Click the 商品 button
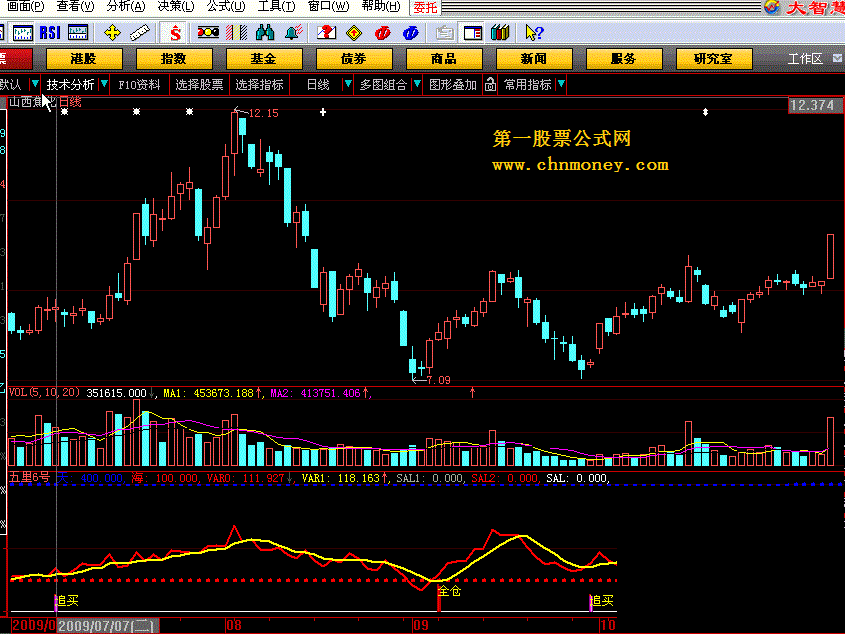Image resolution: width=845 pixels, height=634 pixels. (444, 59)
